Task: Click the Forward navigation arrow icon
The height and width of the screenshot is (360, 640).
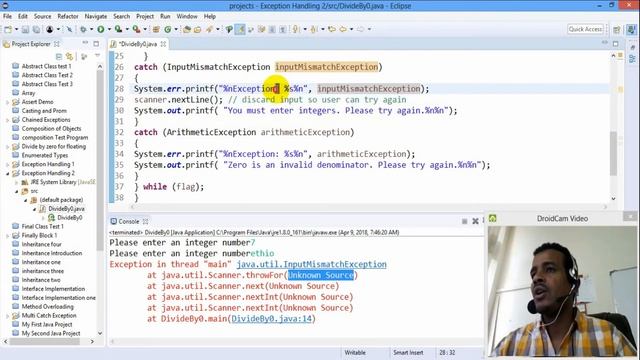Action: [x=360, y=29]
